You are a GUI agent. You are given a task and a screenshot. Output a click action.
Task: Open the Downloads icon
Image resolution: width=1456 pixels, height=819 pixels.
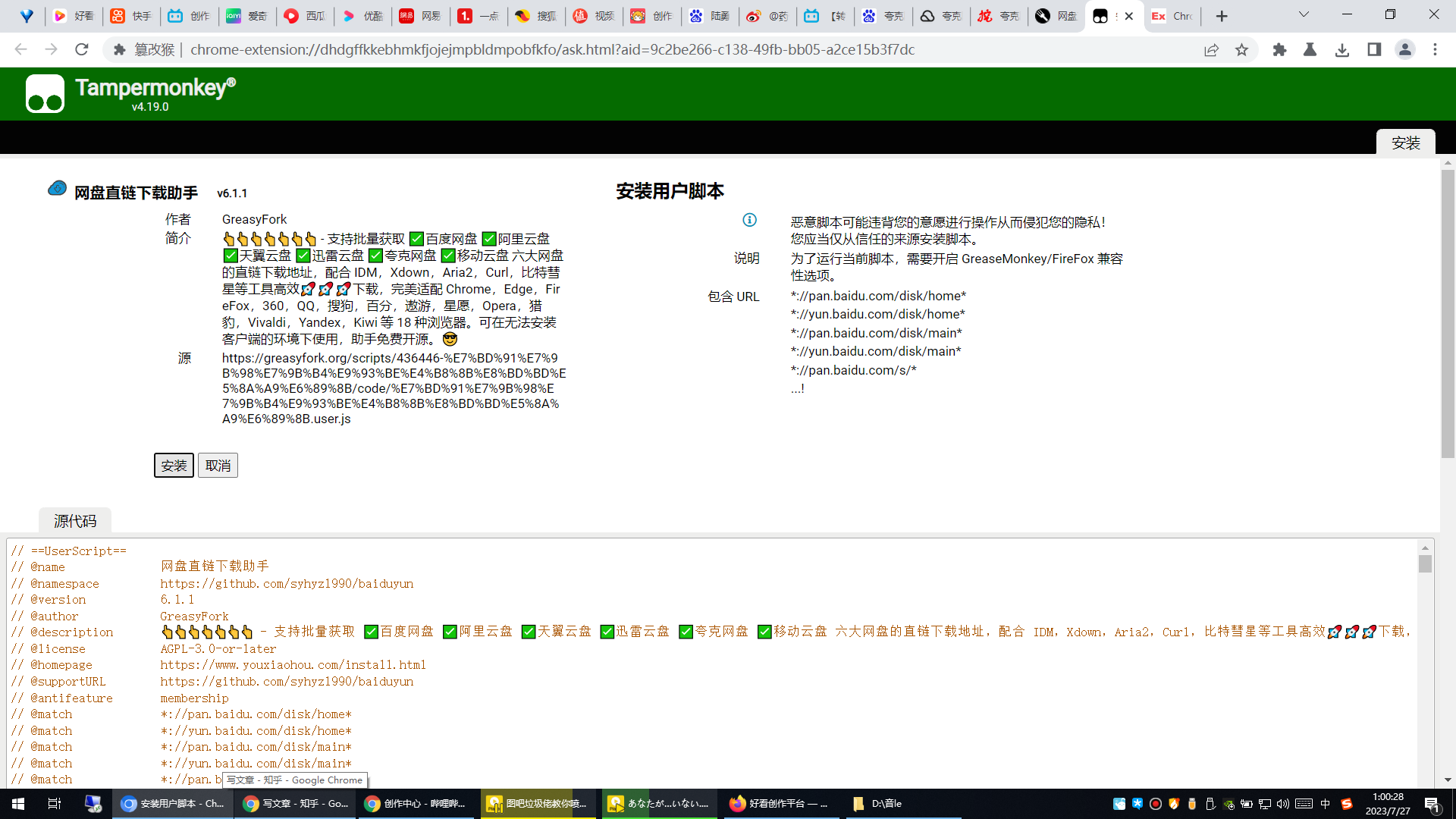[1343, 50]
